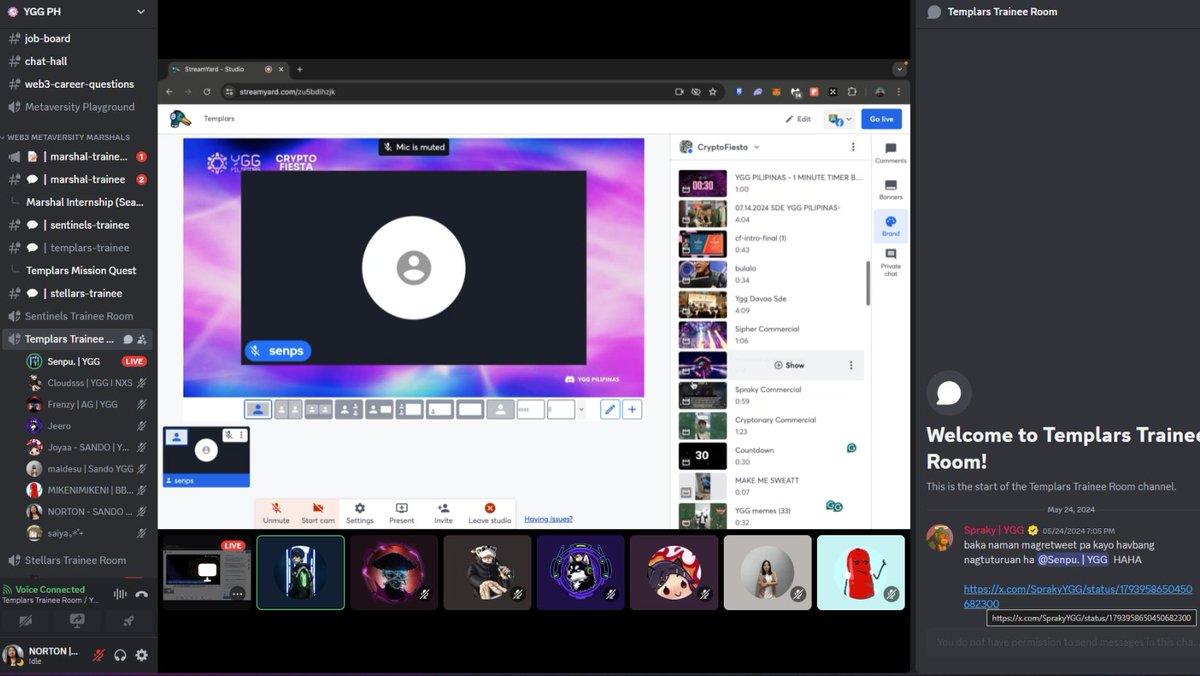Open the Having issues? link
This screenshot has width=1200, height=676.
pos(549,519)
